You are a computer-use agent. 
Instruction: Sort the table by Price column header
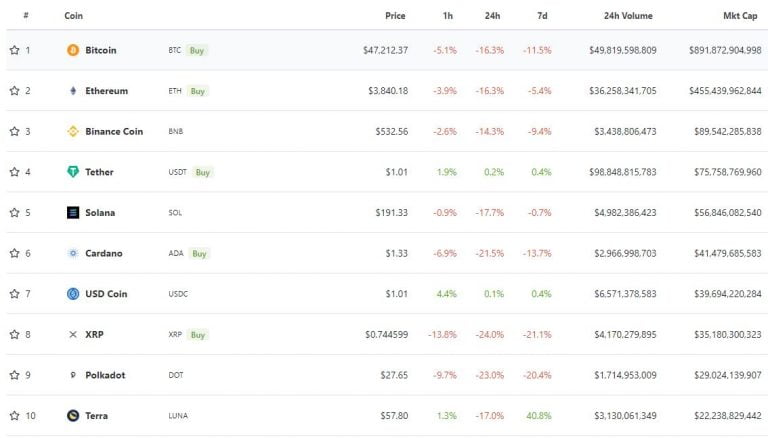coord(395,16)
